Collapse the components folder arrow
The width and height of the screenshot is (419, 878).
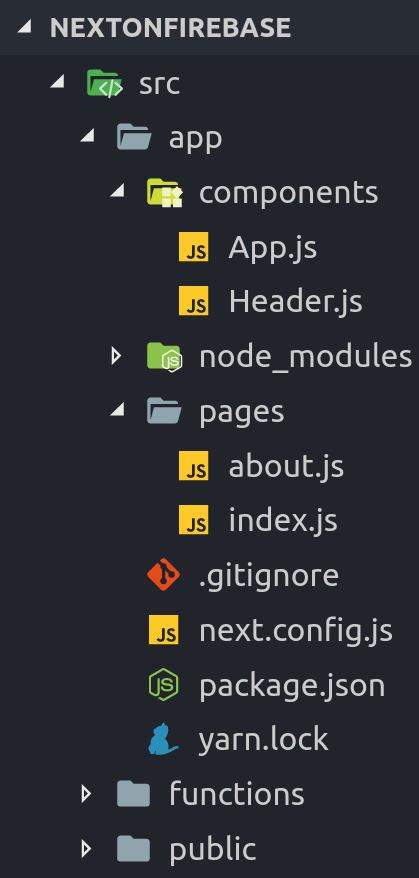(x=117, y=192)
